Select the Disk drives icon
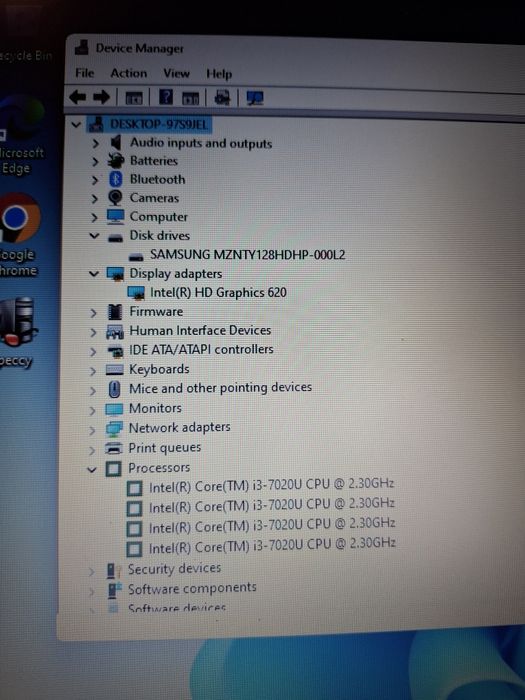Viewport: 525px width, 700px height. pos(115,238)
